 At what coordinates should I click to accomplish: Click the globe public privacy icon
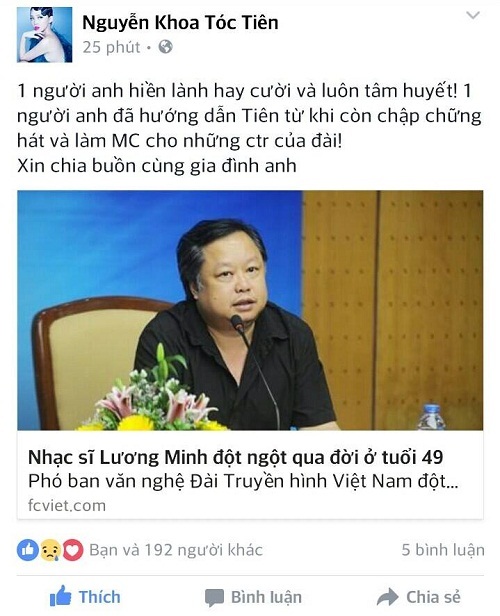coord(165,47)
